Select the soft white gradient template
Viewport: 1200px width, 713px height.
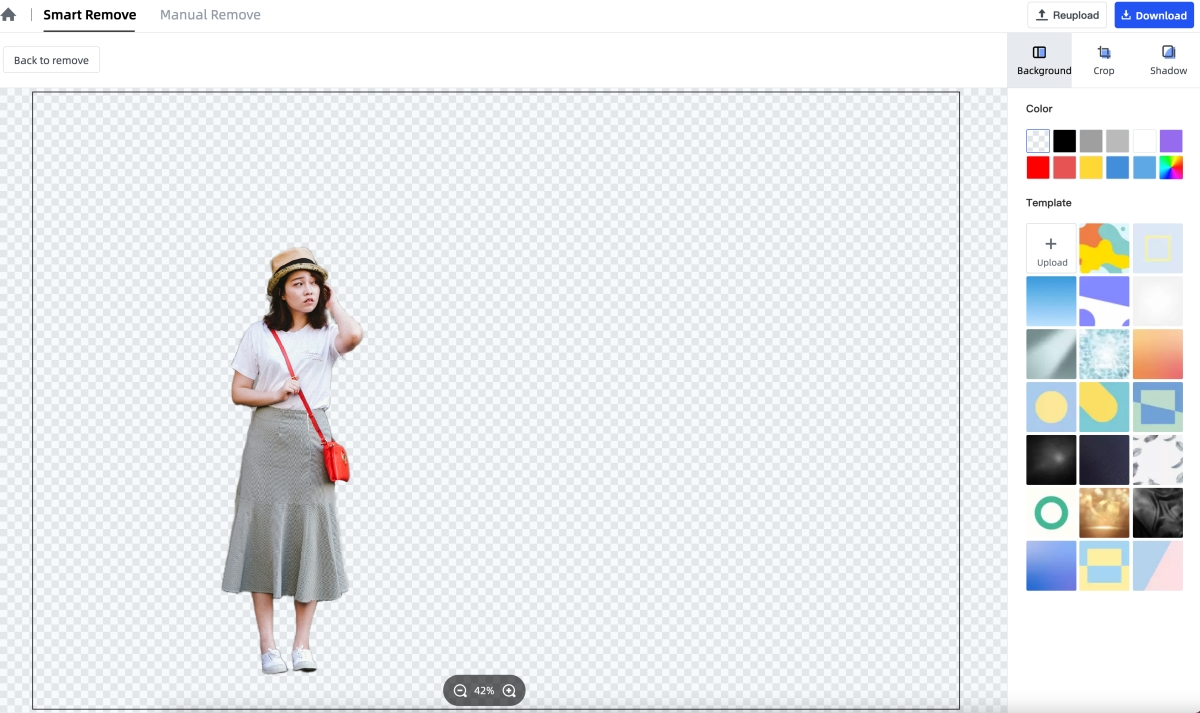[1158, 301]
